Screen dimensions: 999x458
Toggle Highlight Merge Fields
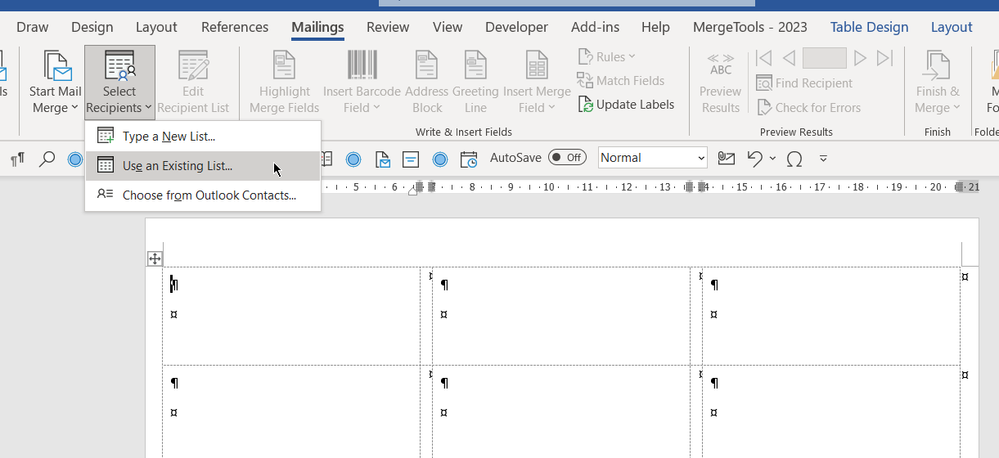[284, 83]
